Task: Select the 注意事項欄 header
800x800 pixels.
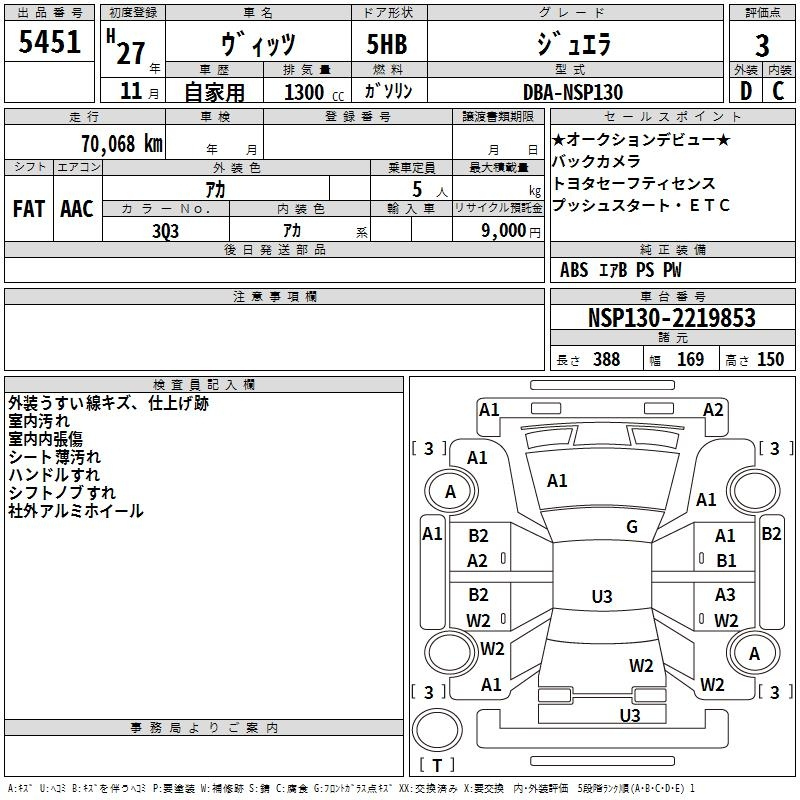Action: (274, 296)
